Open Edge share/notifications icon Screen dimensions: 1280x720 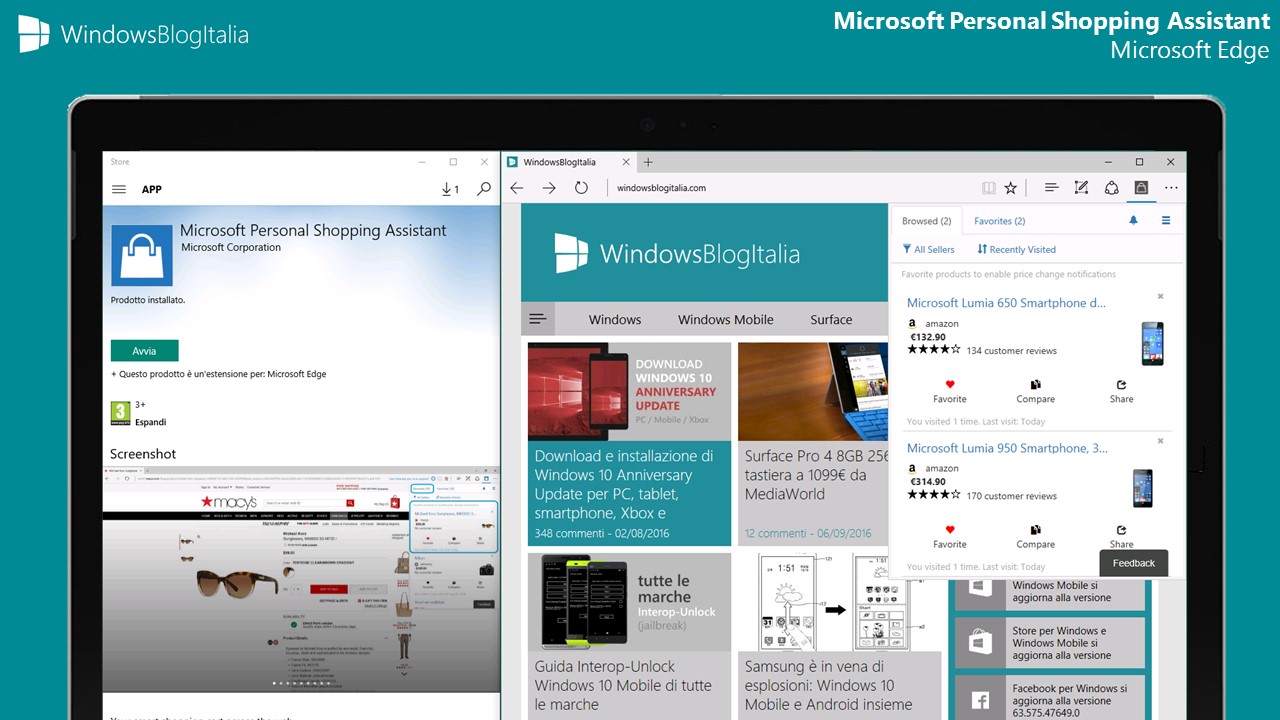tap(1111, 188)
